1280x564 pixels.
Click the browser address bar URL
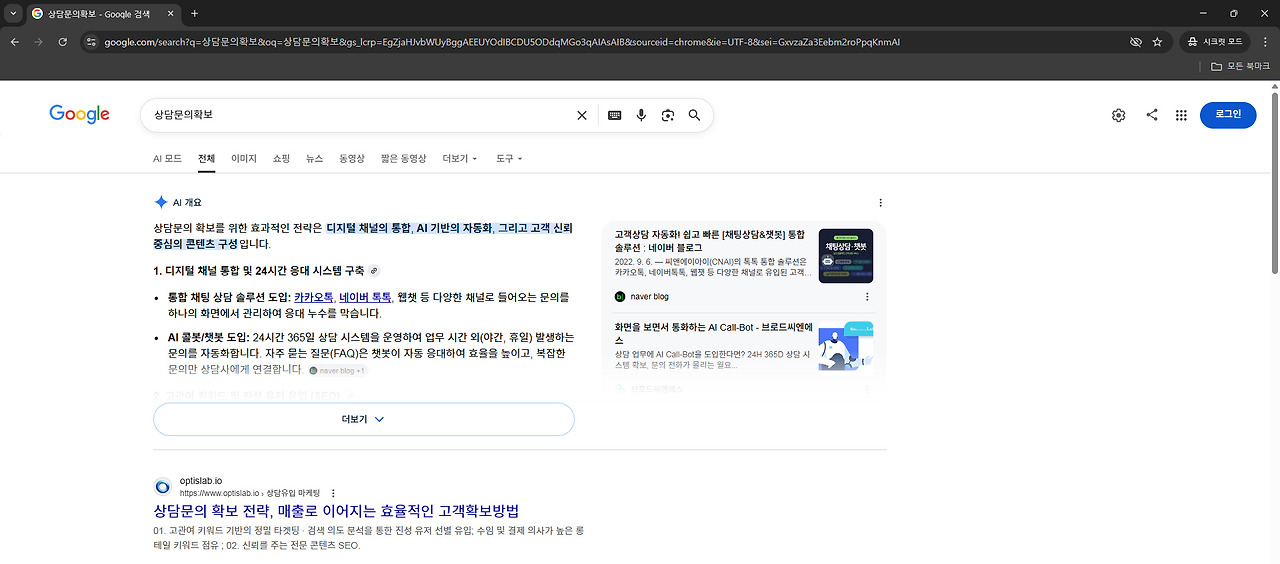pyautogui.click(x=502, y=42)
